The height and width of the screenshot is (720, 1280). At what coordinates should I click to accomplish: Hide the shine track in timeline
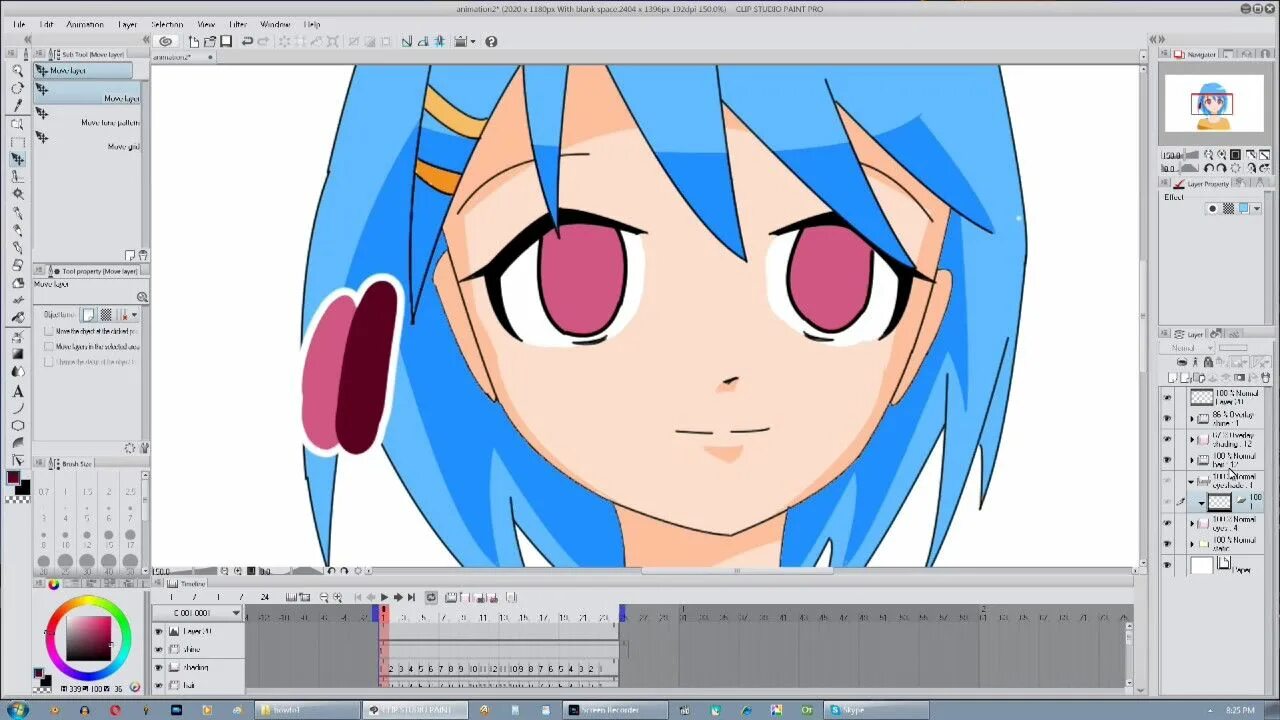click(158, 649)
